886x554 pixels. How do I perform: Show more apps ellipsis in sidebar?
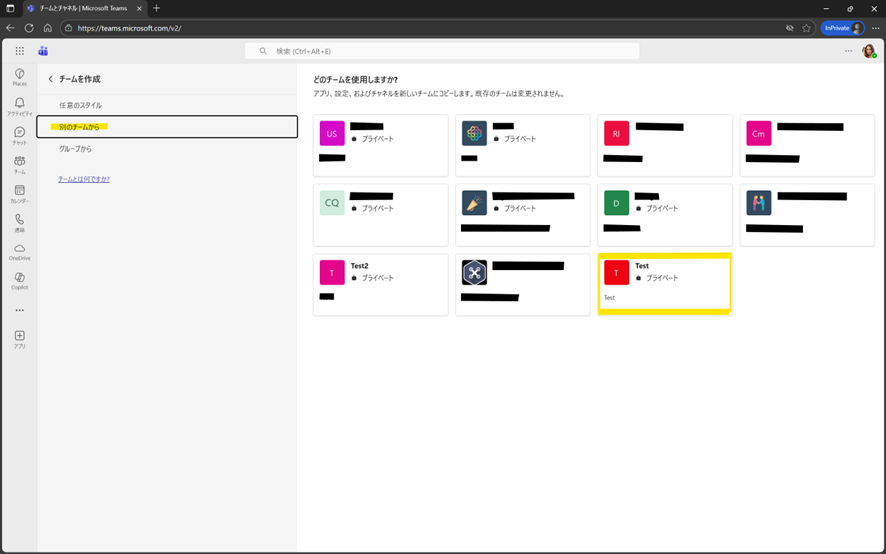pyautogui.click(x=20, y=310)
